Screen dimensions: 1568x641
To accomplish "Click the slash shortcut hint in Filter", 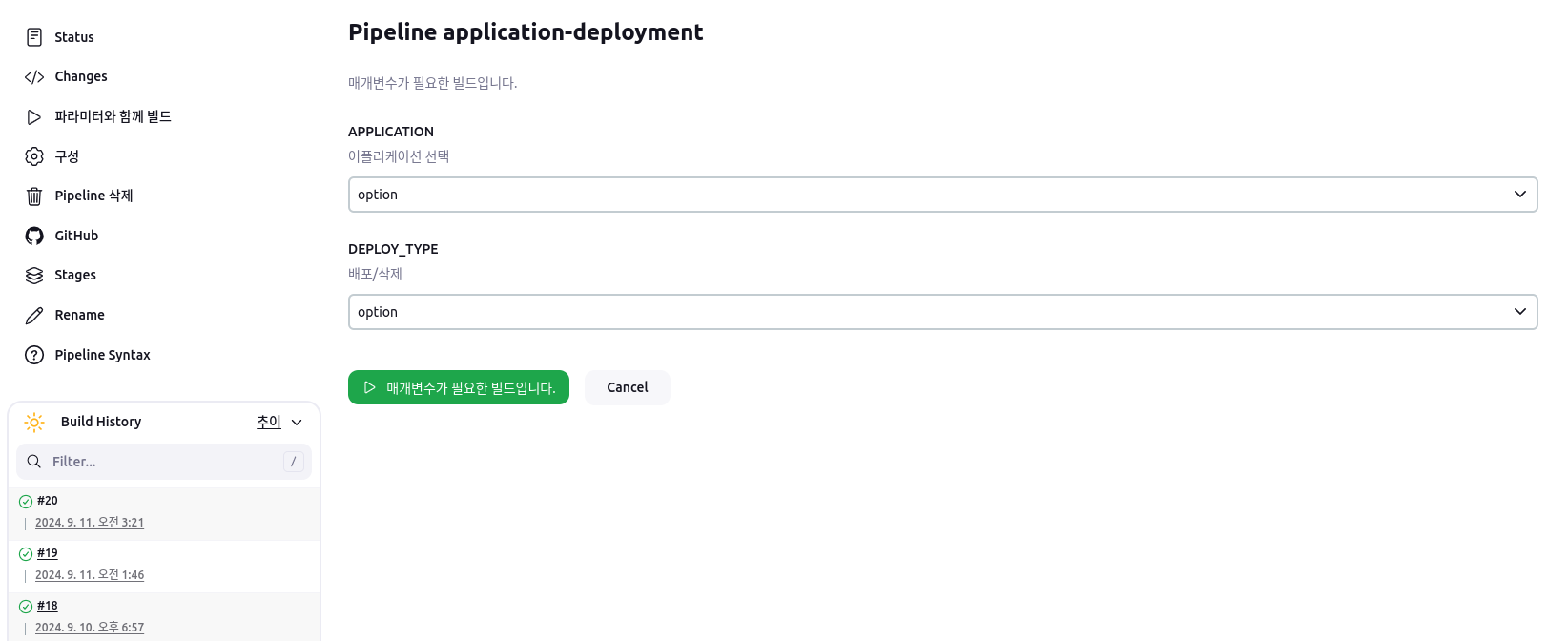I will (294, 462).
